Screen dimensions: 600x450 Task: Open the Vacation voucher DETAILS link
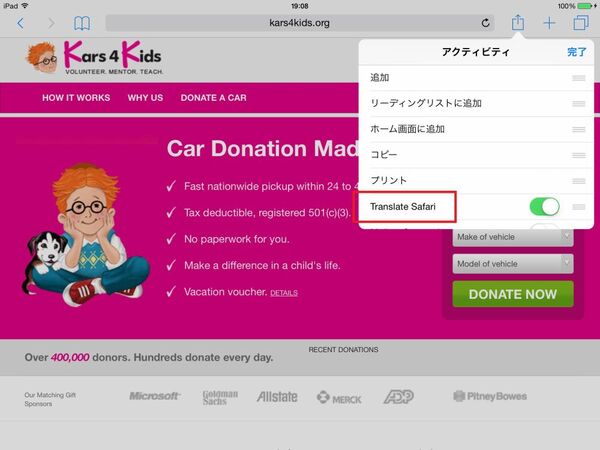click(x=284, y=293)
